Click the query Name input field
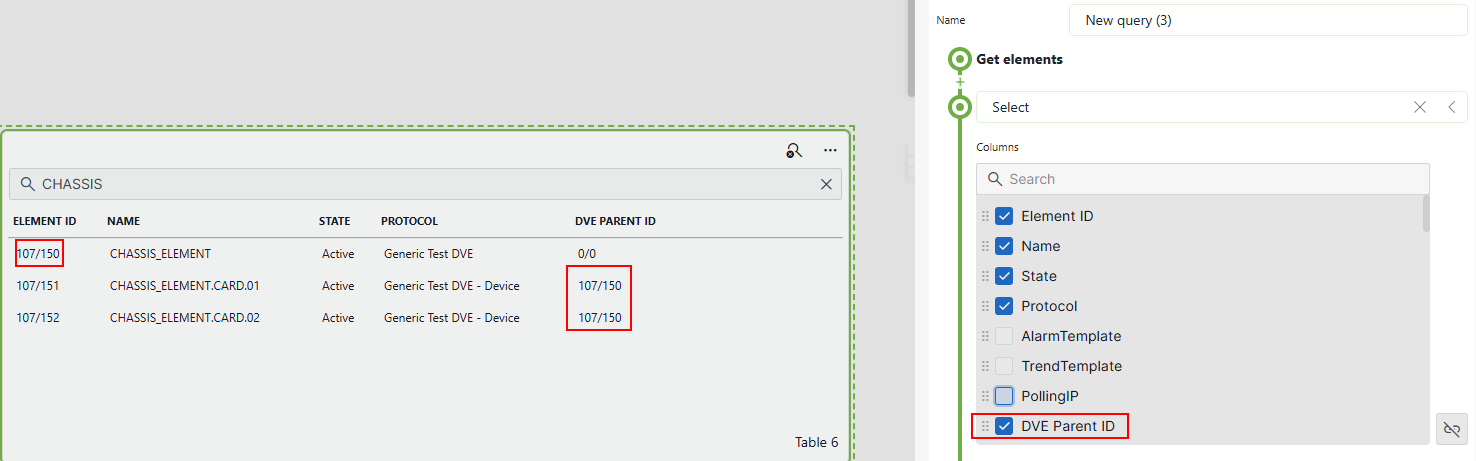1476x461 pixels. coord(1267,20)
